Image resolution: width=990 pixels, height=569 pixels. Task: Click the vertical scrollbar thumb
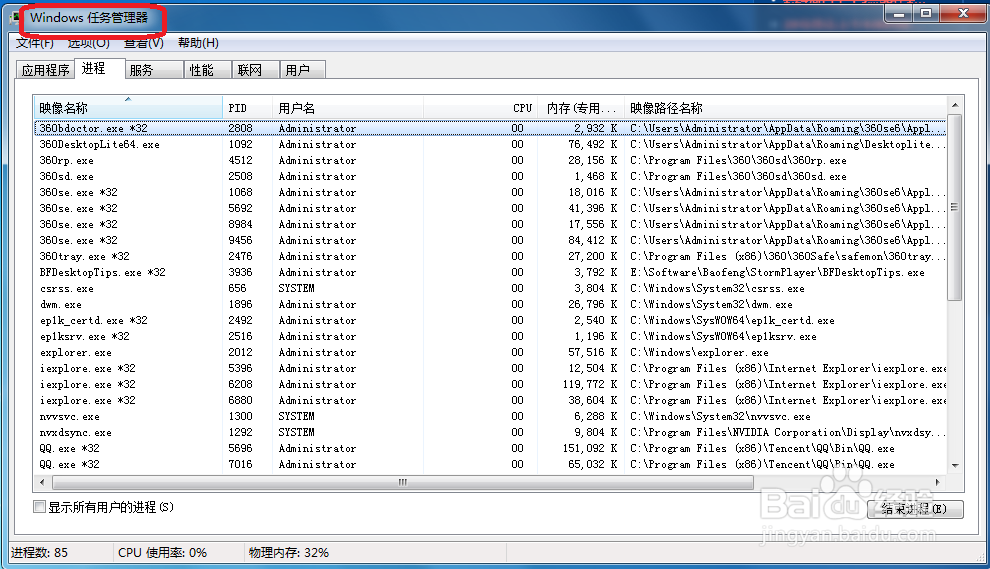point(955,208)
